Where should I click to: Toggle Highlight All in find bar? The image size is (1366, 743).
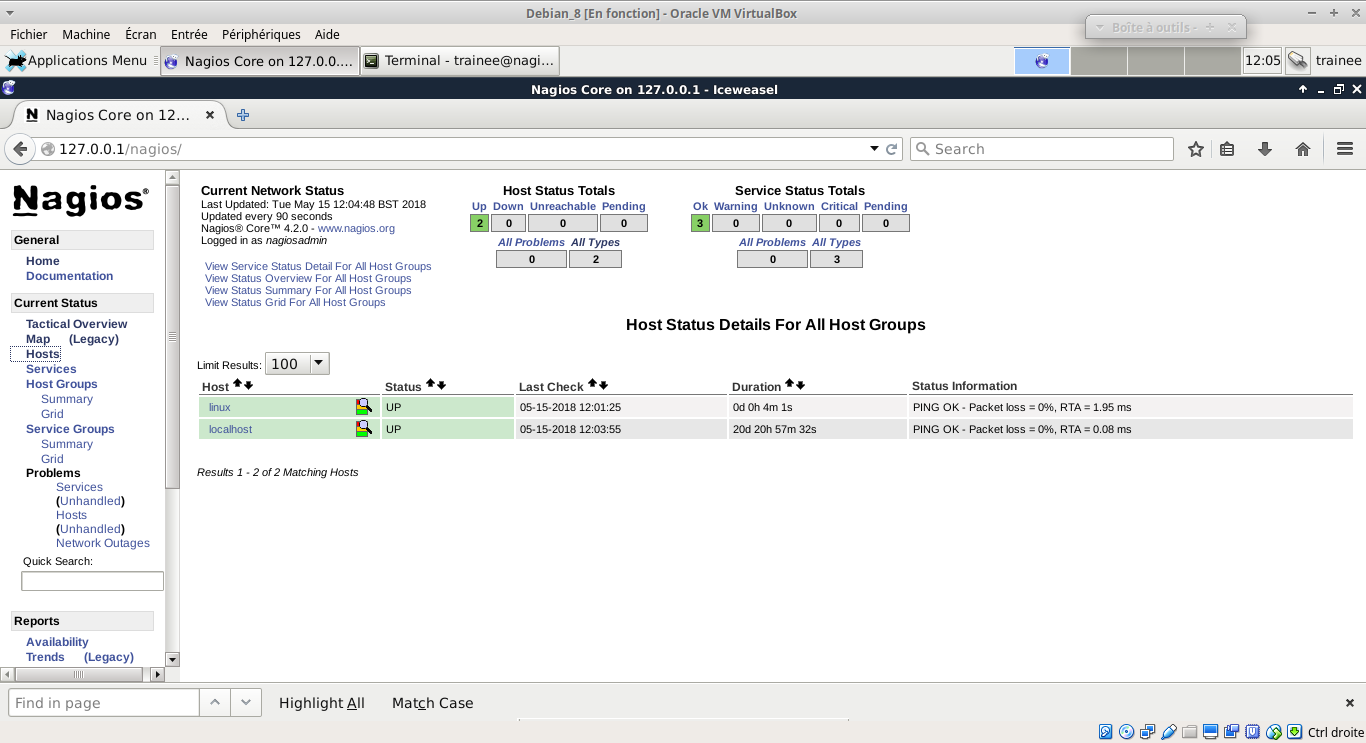point(322,703)
